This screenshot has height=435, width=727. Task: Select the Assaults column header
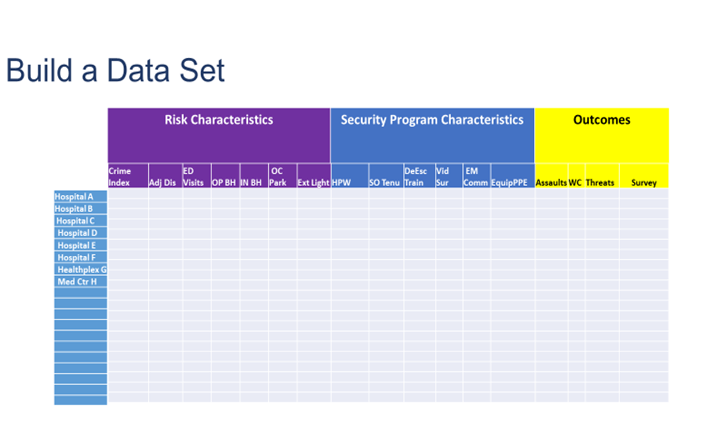click(x=551, y=176)
